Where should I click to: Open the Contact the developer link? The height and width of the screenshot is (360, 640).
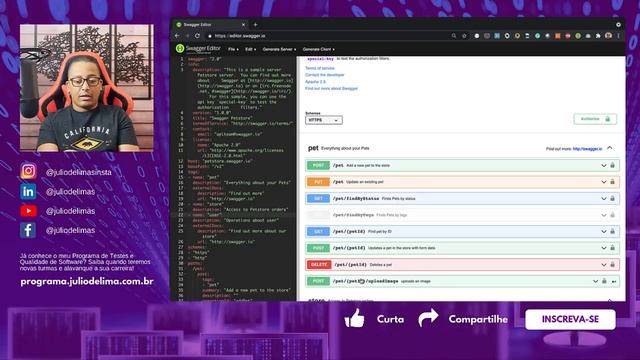point(324,75)
